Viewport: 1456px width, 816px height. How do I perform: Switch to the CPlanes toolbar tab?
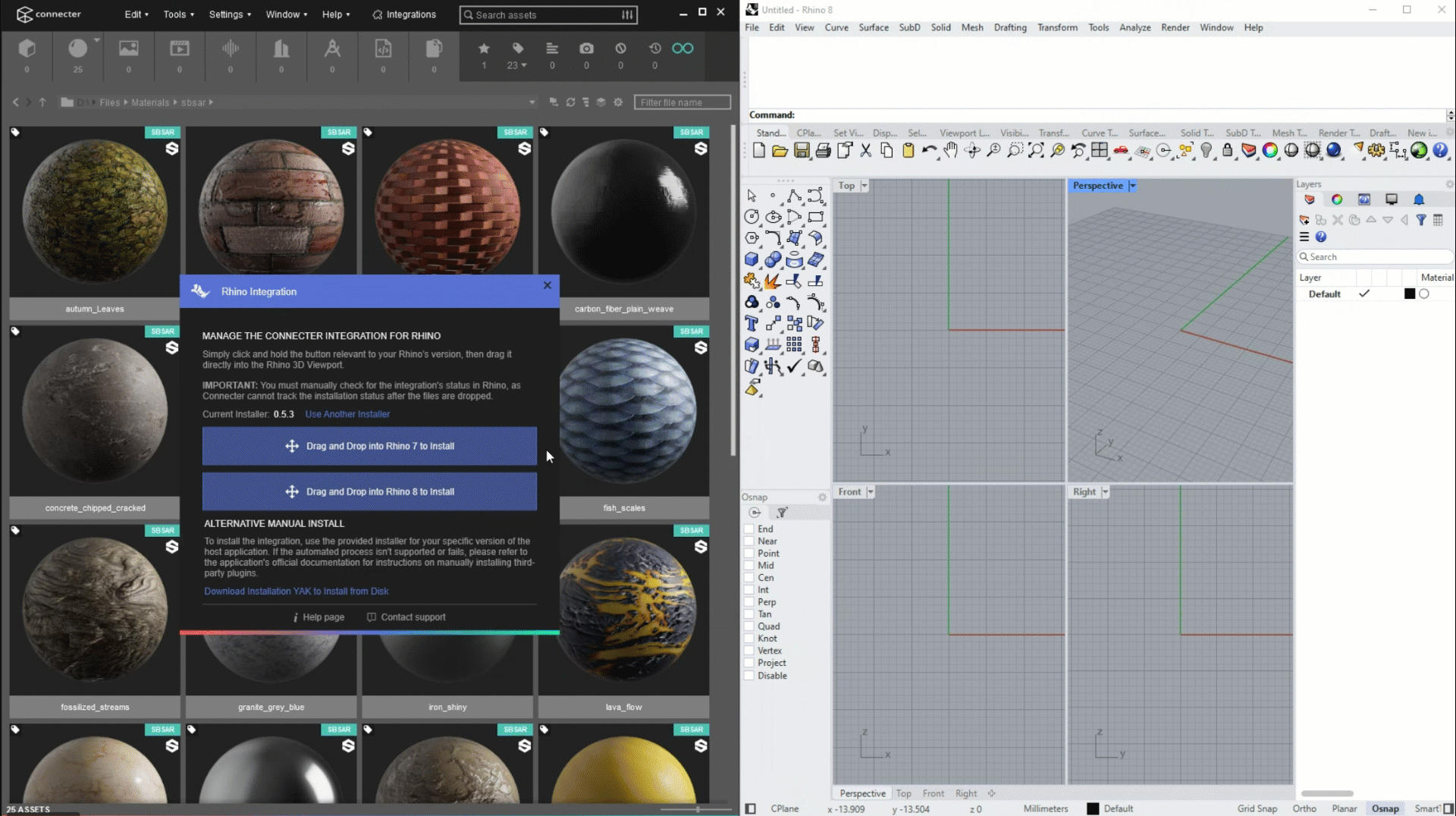tap(808, 133)
